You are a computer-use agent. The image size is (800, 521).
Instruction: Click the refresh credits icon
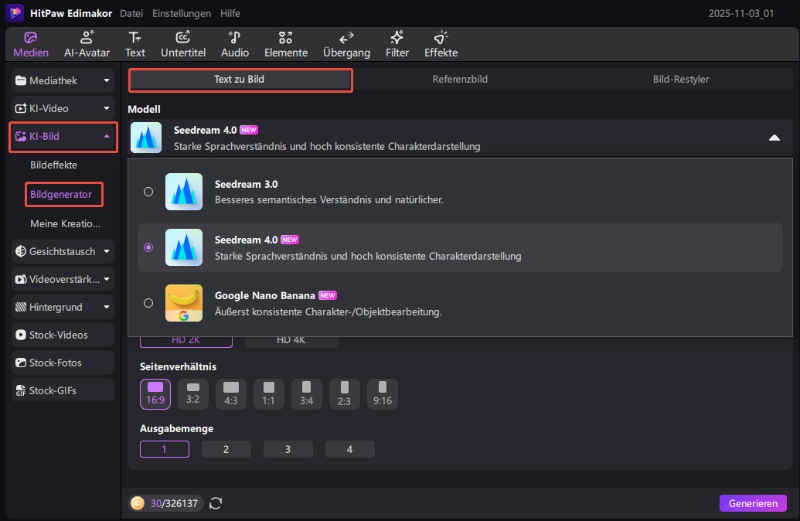216,503
